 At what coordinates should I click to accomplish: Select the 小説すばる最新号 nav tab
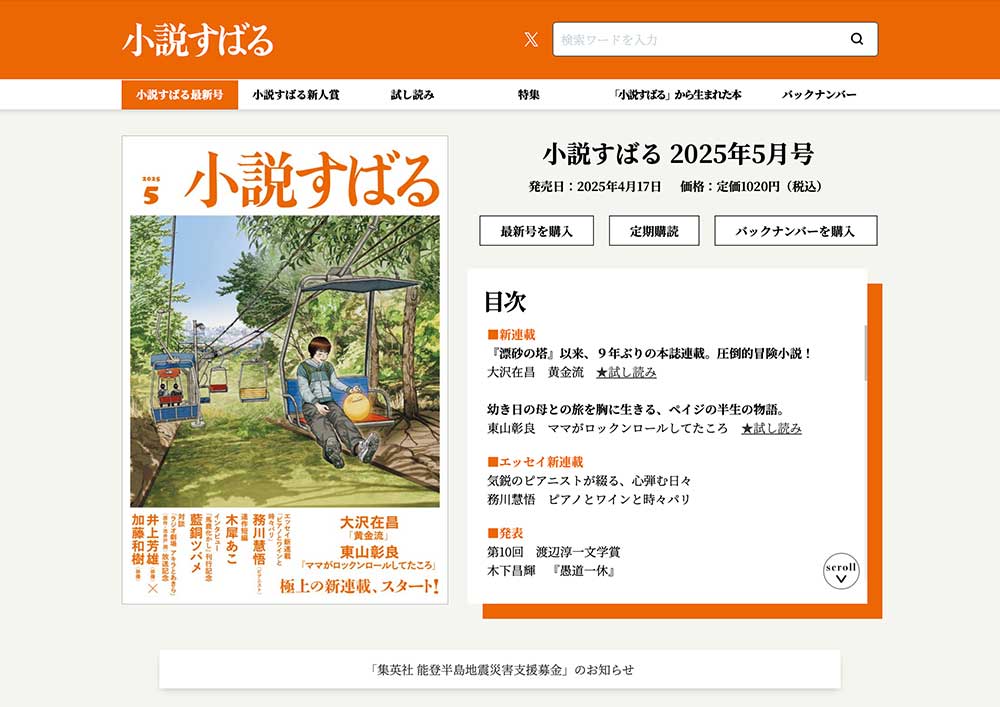[x=180, y=95]
